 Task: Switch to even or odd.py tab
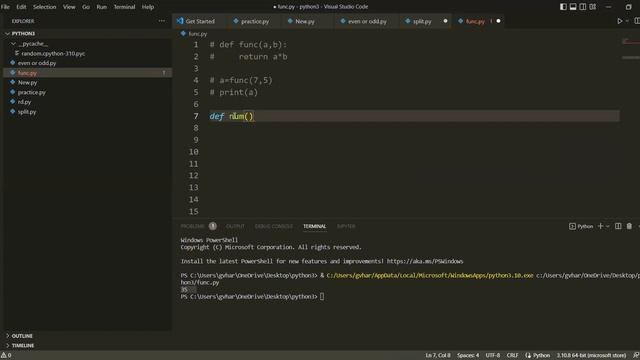(x=367, y=21)
